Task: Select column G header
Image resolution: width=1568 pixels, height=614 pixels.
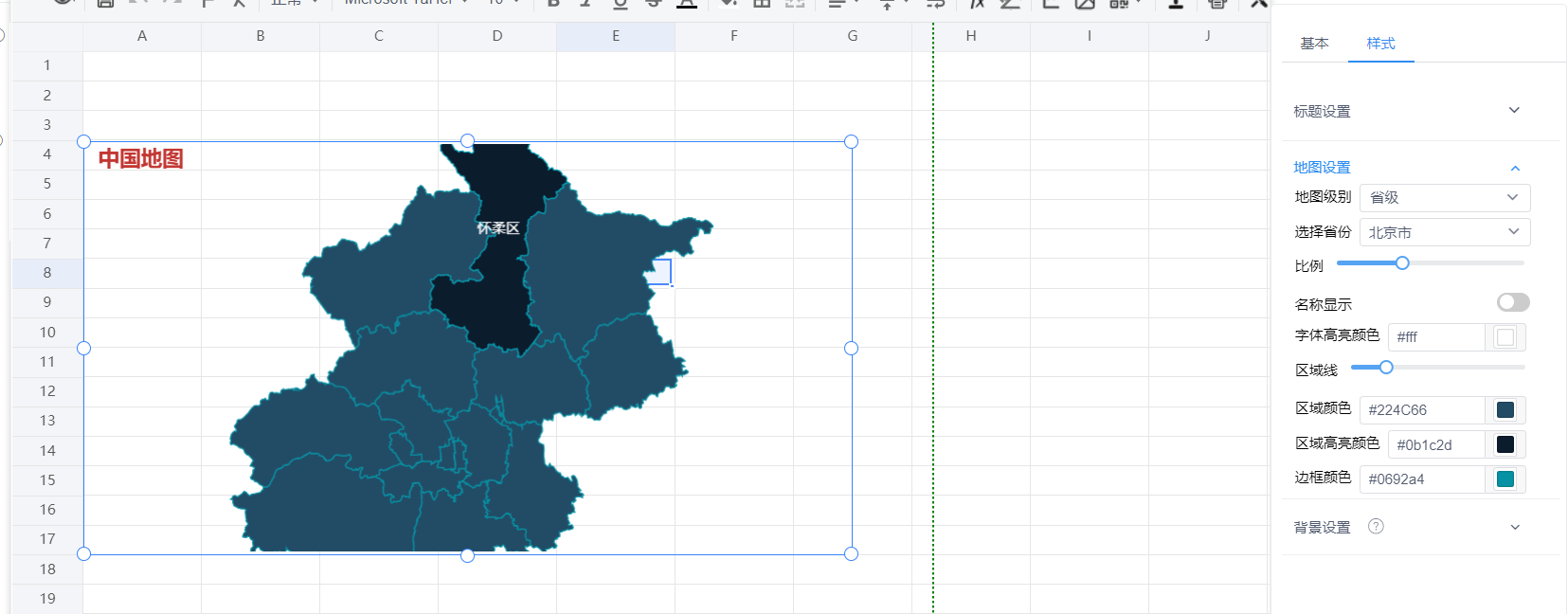Action: (853, 36)
